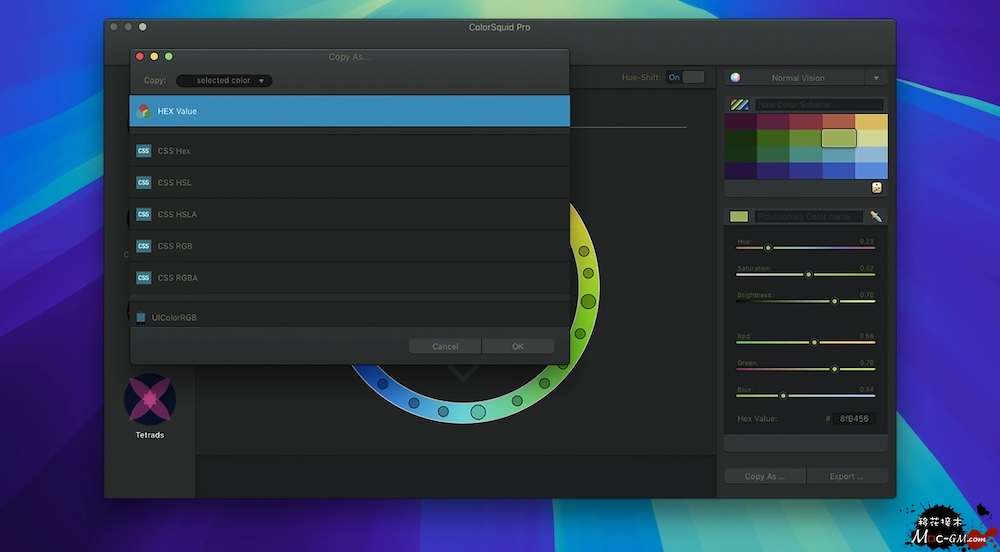Choose CSS Hex from the format list
1000x552 pixels.
point(174,151)
